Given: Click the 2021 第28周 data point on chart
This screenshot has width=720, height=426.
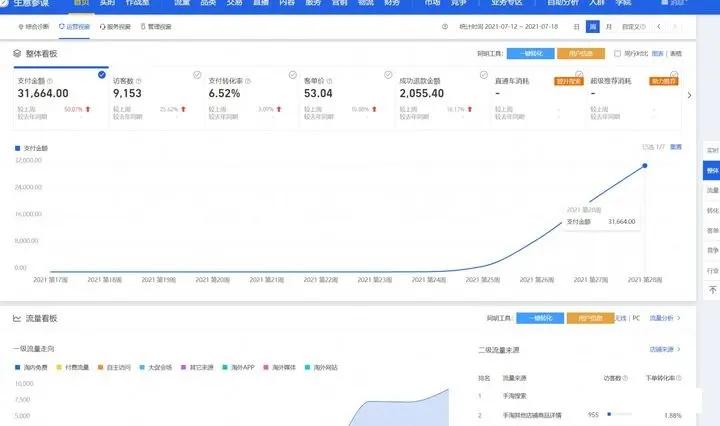Looking at the screenshot, I should click(x=645, y=166).
